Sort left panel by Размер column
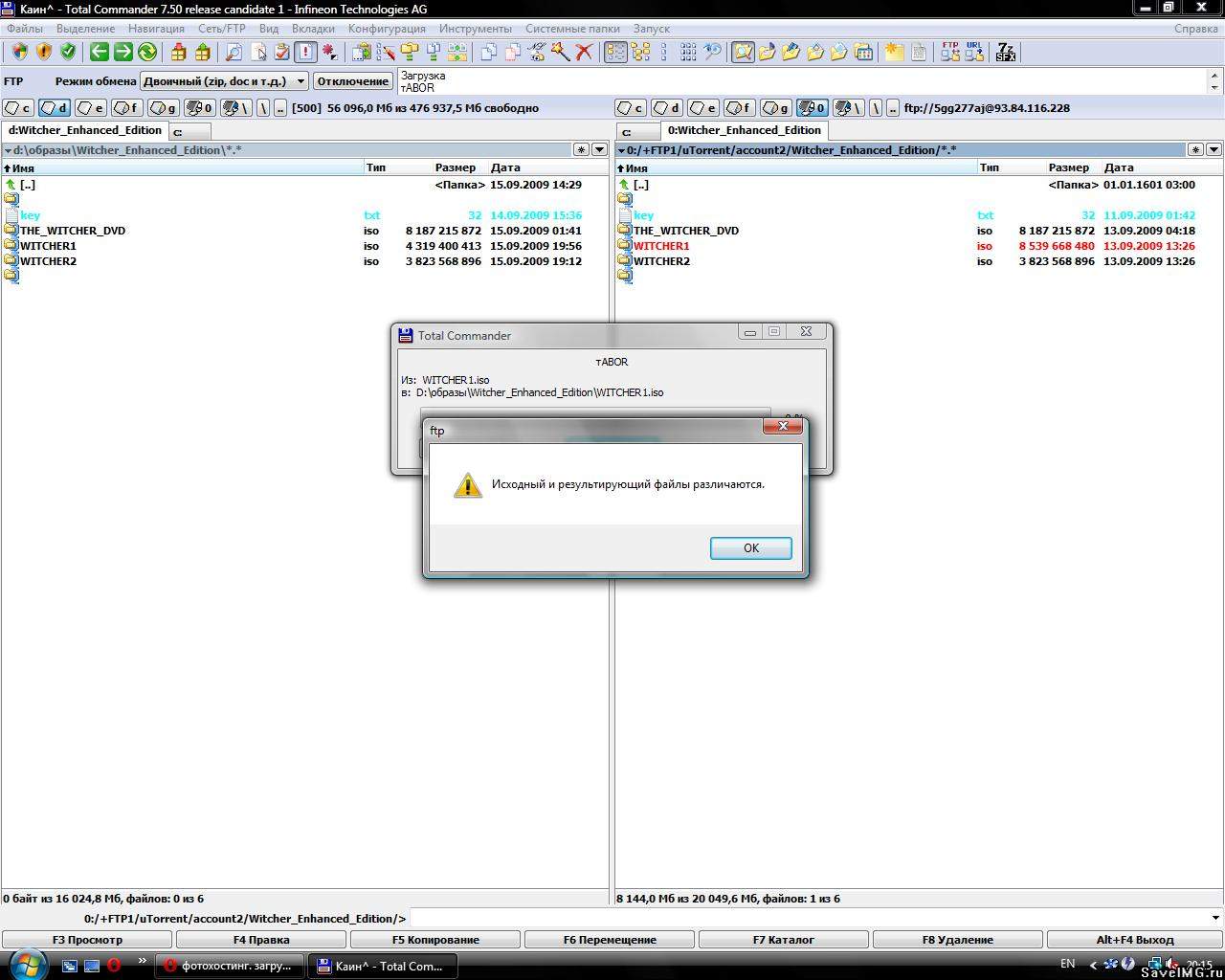The height and width of the screenshot is (980, 1225). tap(455, 167)
